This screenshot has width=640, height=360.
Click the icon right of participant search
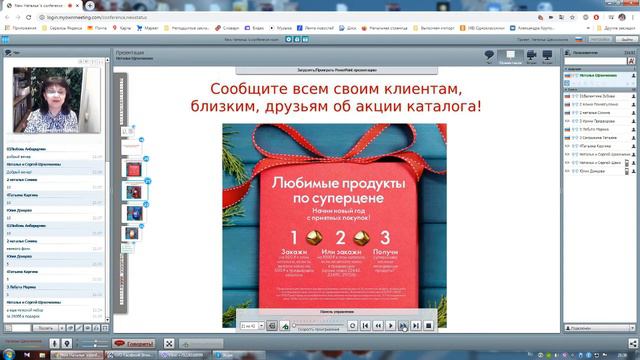click(x=631, y=61)
